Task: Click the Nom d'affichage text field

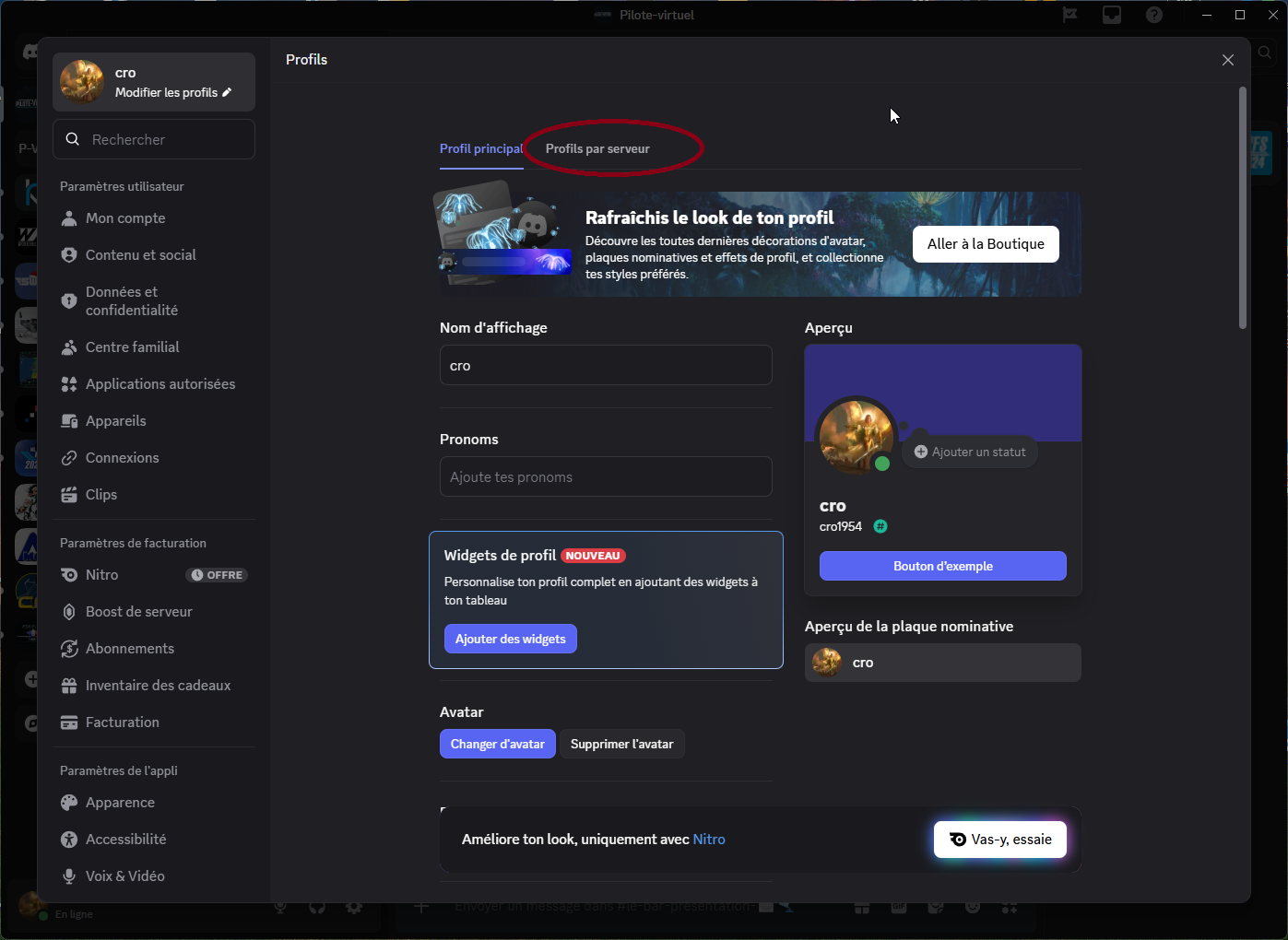Action: (x=606, y=366)
